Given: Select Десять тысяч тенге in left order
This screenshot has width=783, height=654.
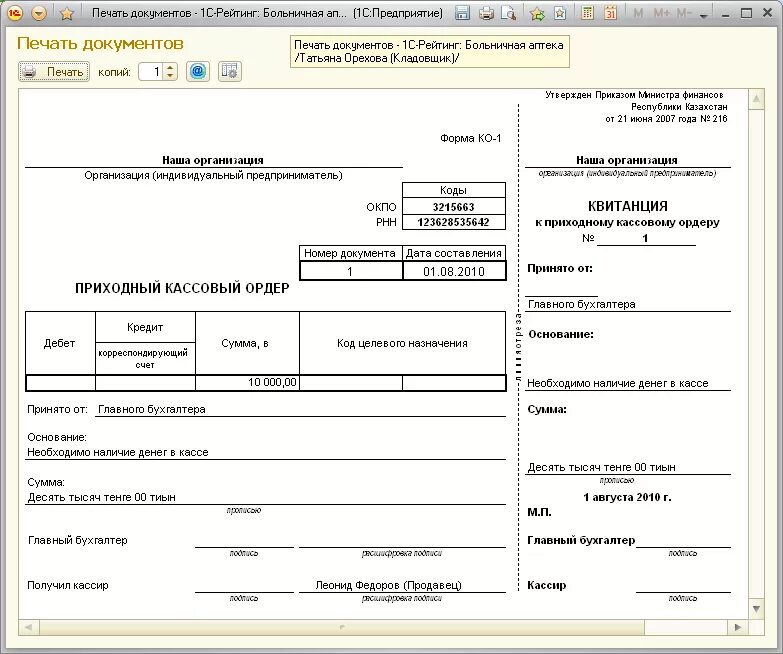Looking at the screenshot, I should point(101,497).
